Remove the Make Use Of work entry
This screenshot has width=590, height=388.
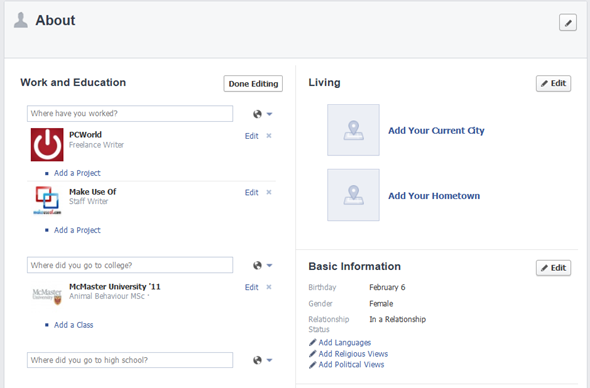click(x=269, y=192)
